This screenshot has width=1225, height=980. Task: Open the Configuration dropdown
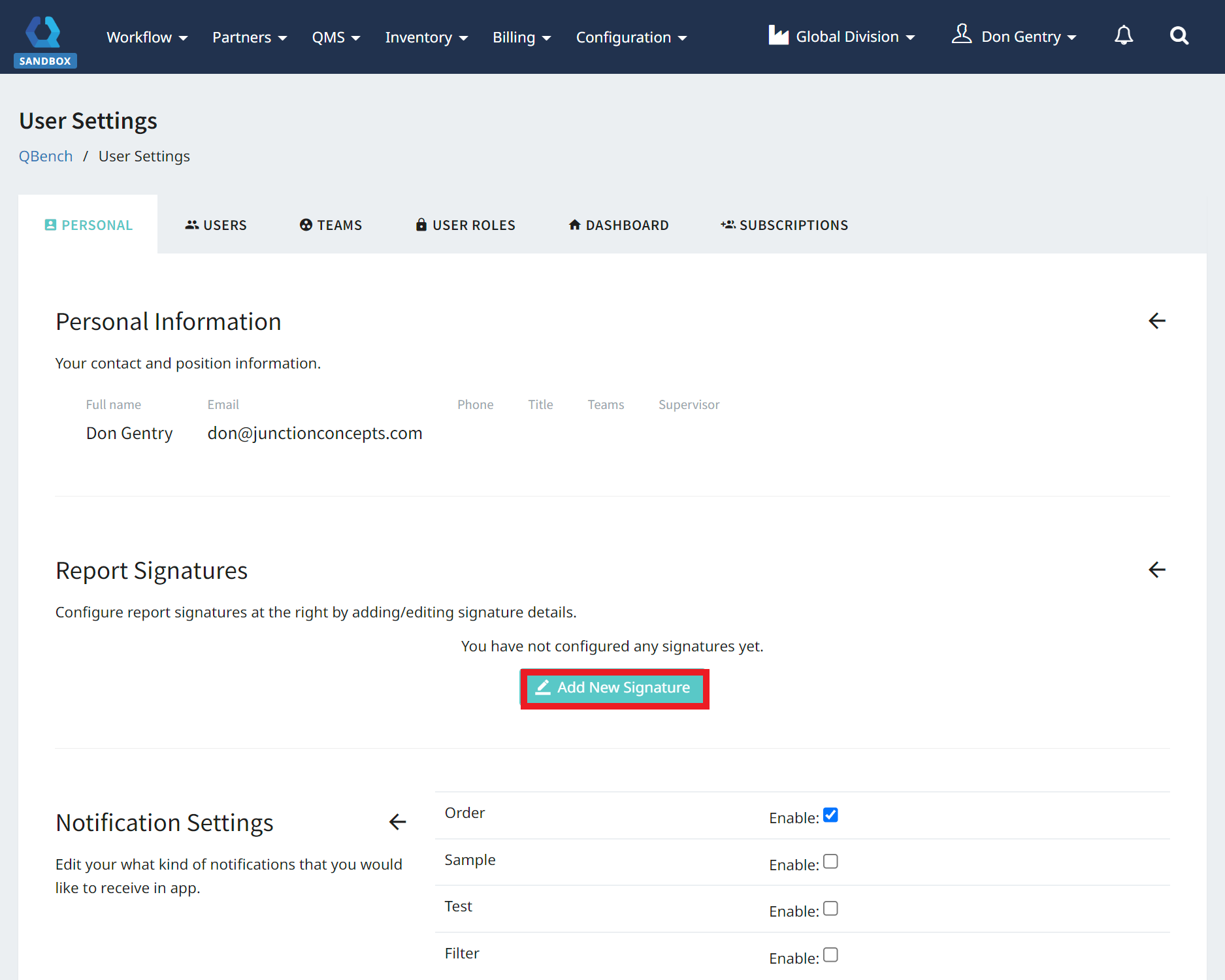click(x=631, y=37)
